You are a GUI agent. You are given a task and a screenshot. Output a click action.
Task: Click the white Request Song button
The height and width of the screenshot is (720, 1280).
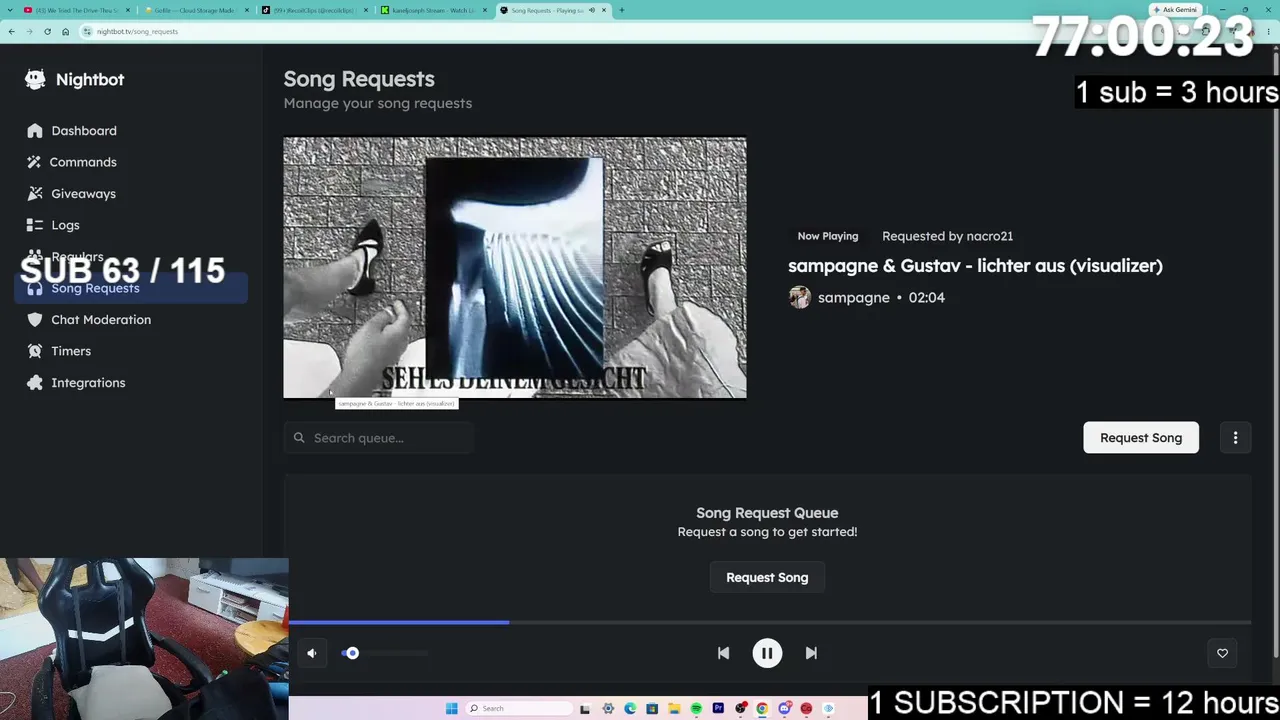click(x=1141, y=438)
